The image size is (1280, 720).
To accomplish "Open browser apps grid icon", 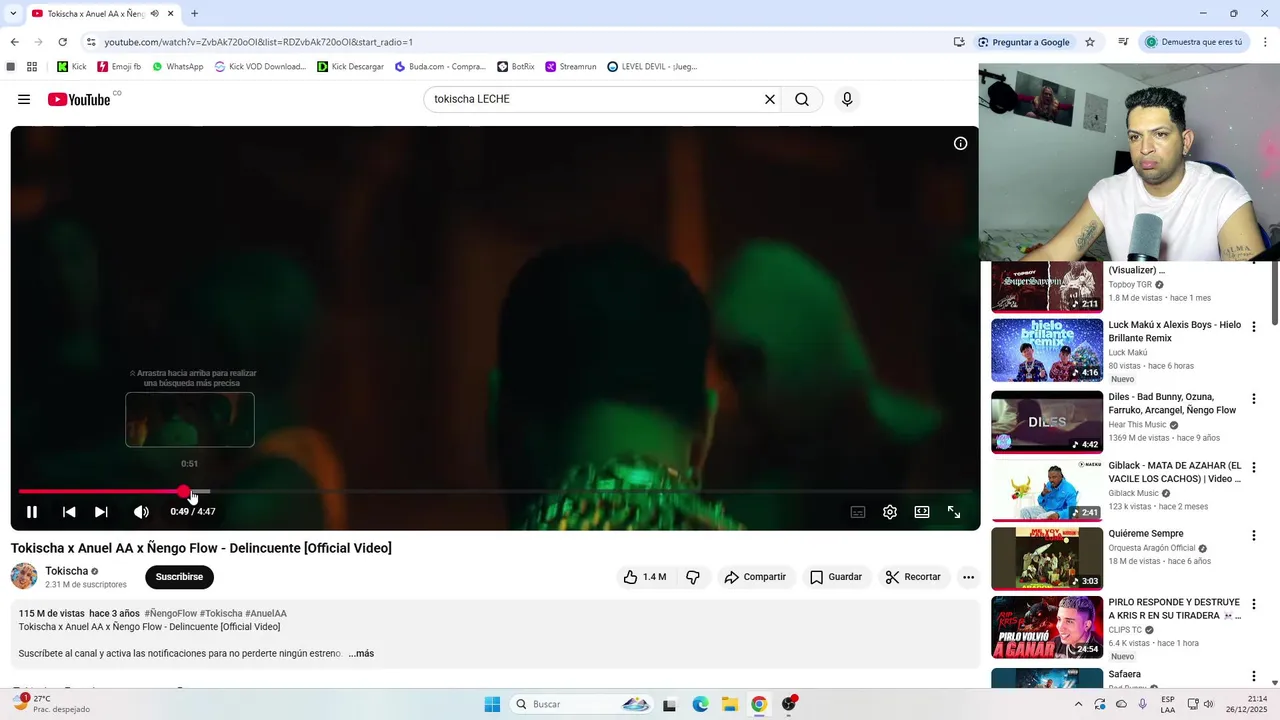I will 32,66.
